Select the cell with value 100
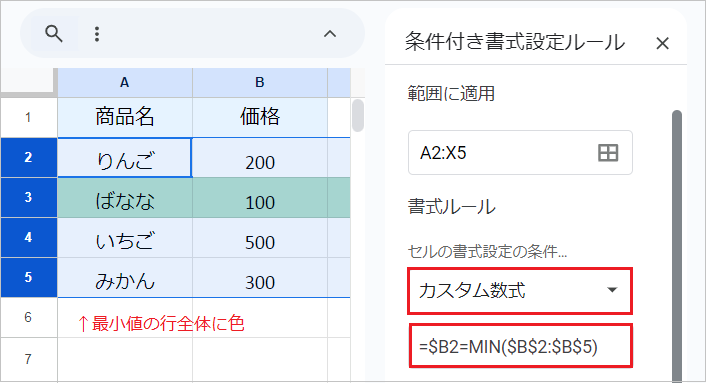 coord(260,197)
